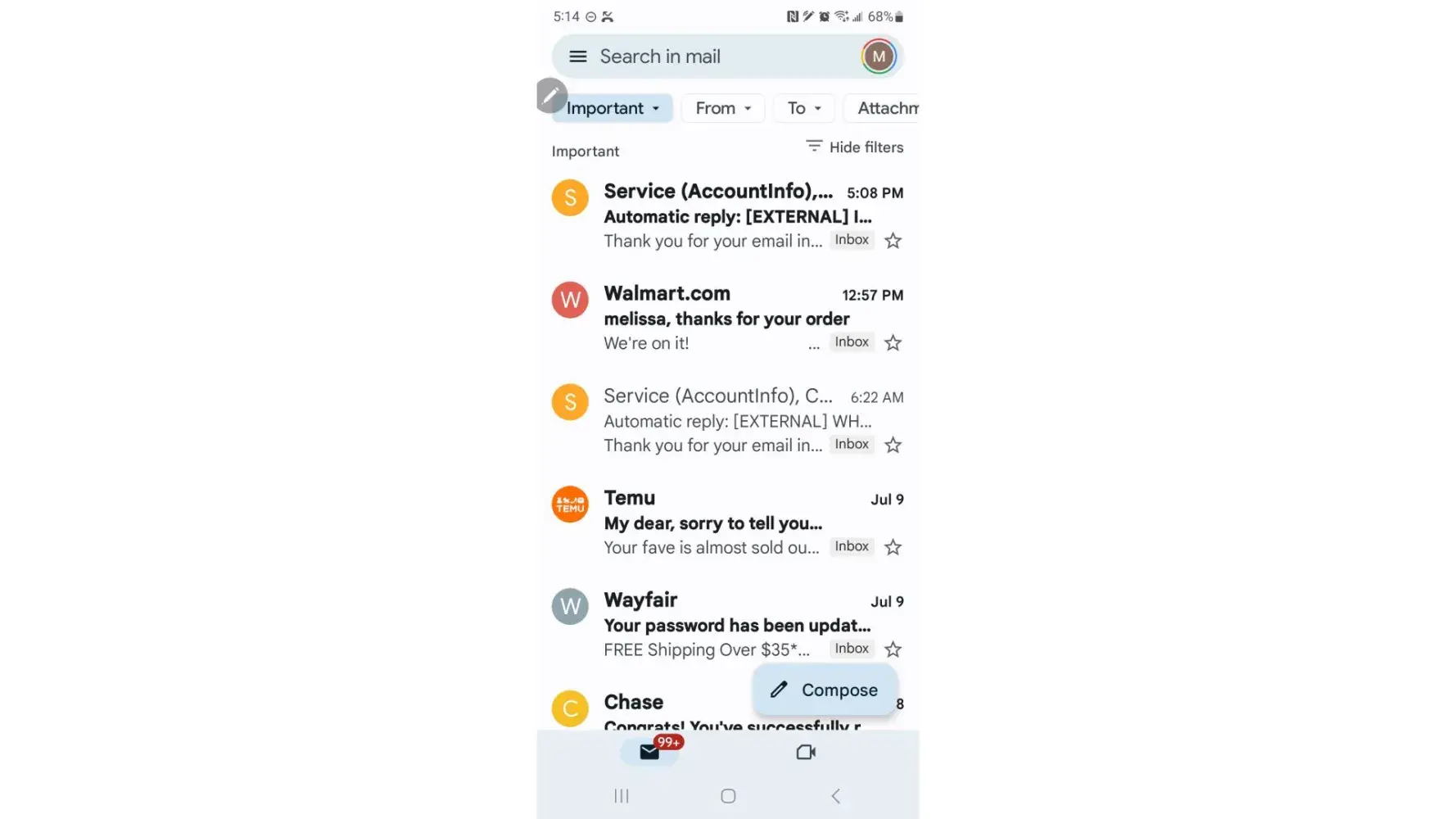Star the Temu email
The height and width of the screenshot is (819, 1456).
coord(893,547)
